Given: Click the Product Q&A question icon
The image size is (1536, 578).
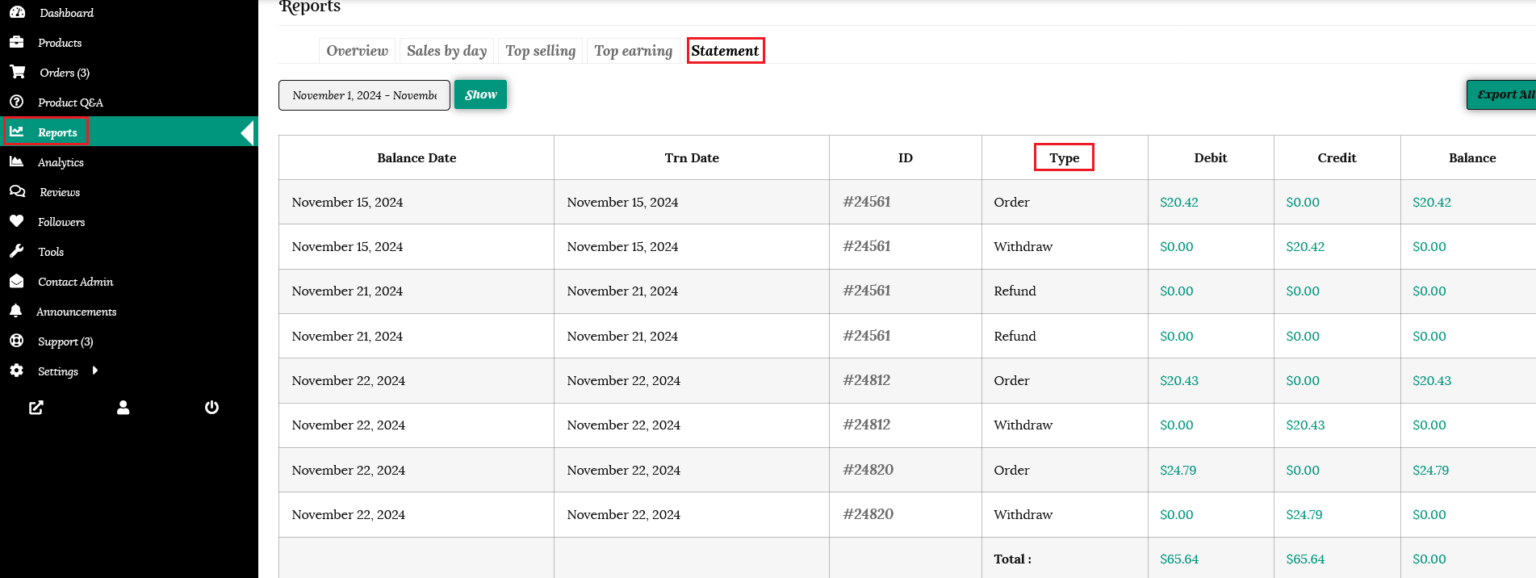Looking at the screenshot, I should coord(16,102).
